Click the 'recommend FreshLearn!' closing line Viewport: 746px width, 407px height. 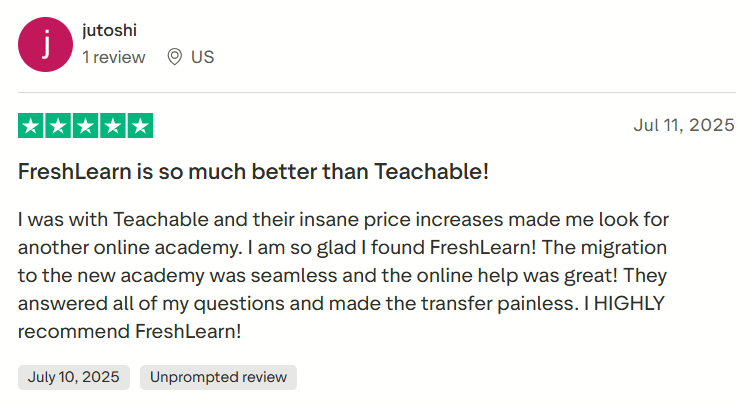click(130, 330)
